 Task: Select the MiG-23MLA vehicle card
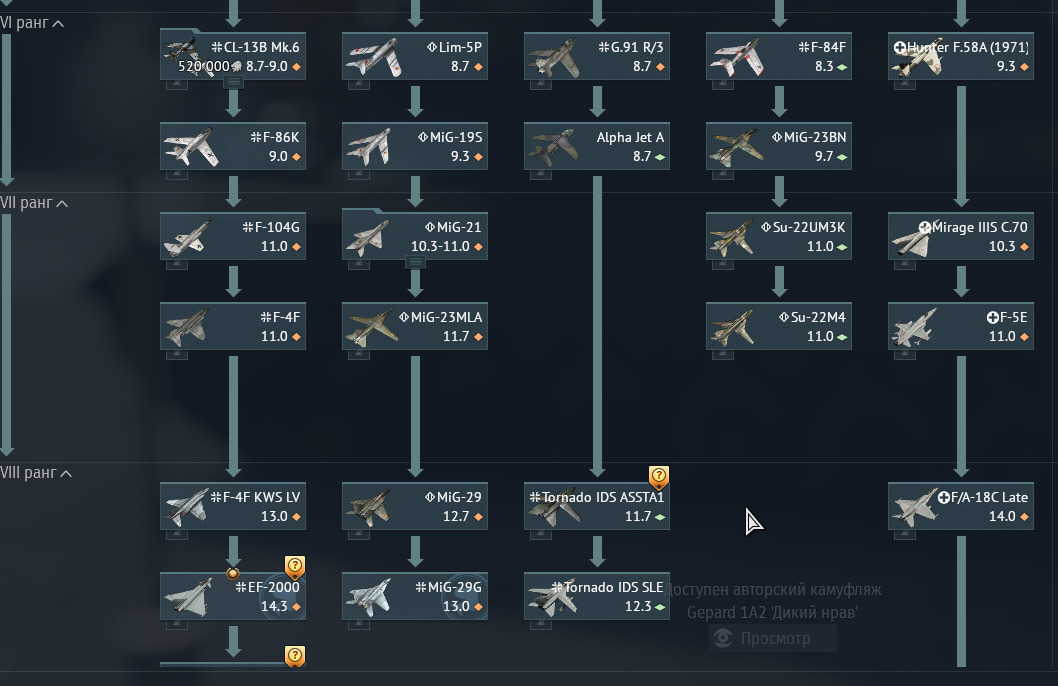(x=415, y=327)
